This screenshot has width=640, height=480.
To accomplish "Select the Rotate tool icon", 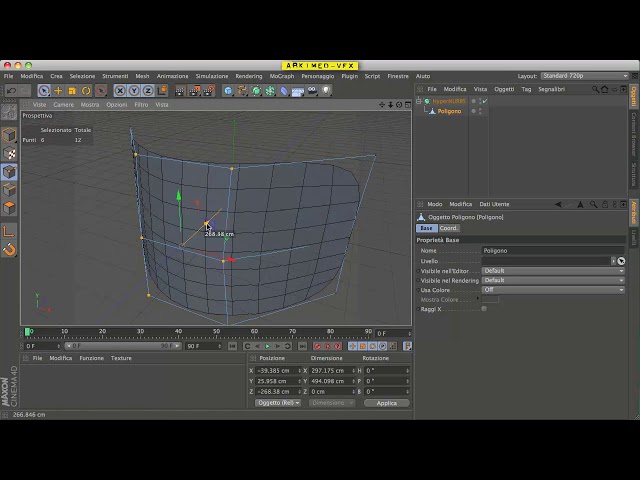I will pyautogui.click(x=86, y=91).
